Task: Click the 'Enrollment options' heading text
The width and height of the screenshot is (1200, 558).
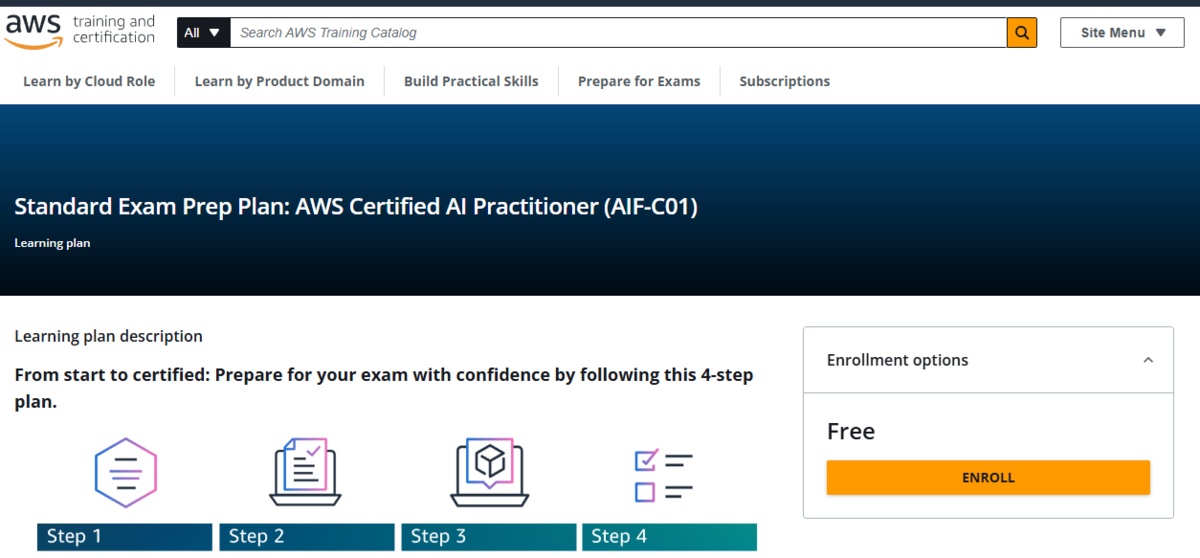Action: [898, 360]
